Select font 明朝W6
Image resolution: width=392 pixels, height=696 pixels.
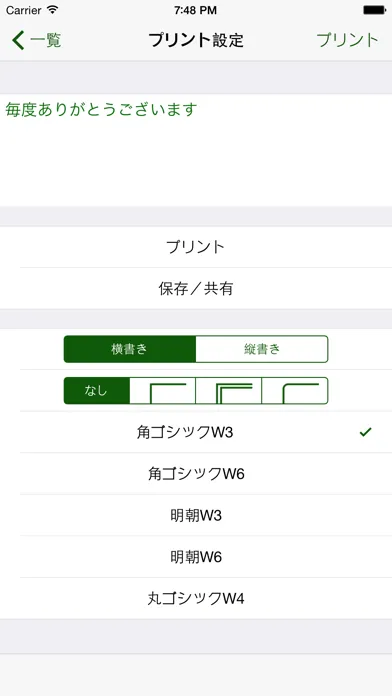[196, 557]
